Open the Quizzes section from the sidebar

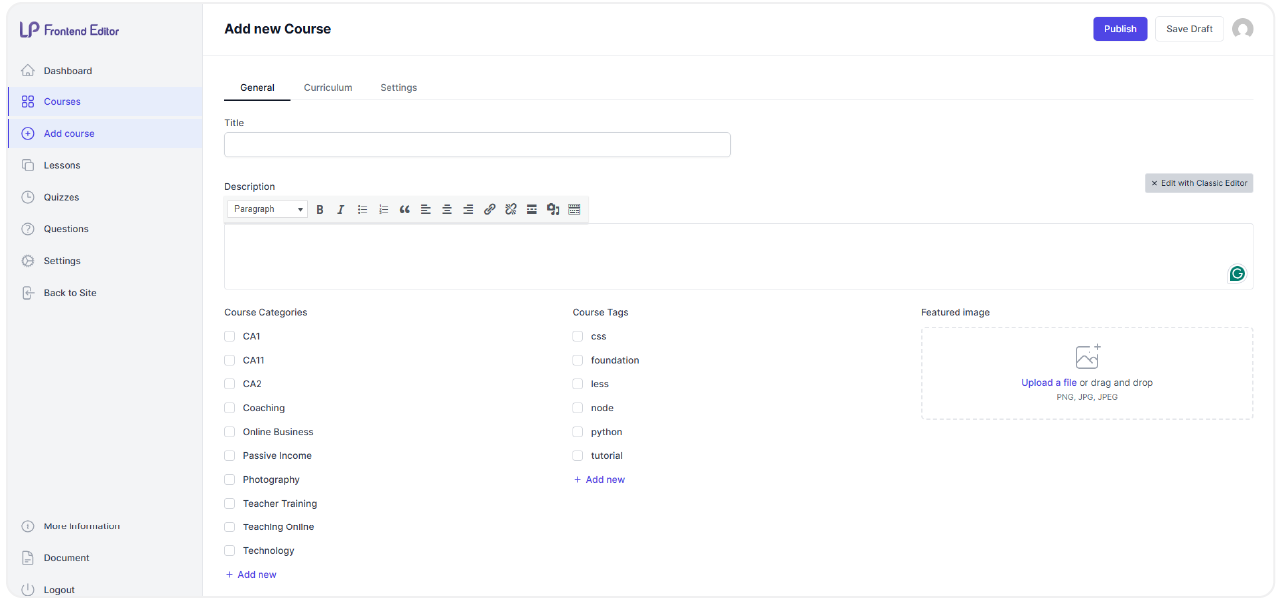[62, 196]
